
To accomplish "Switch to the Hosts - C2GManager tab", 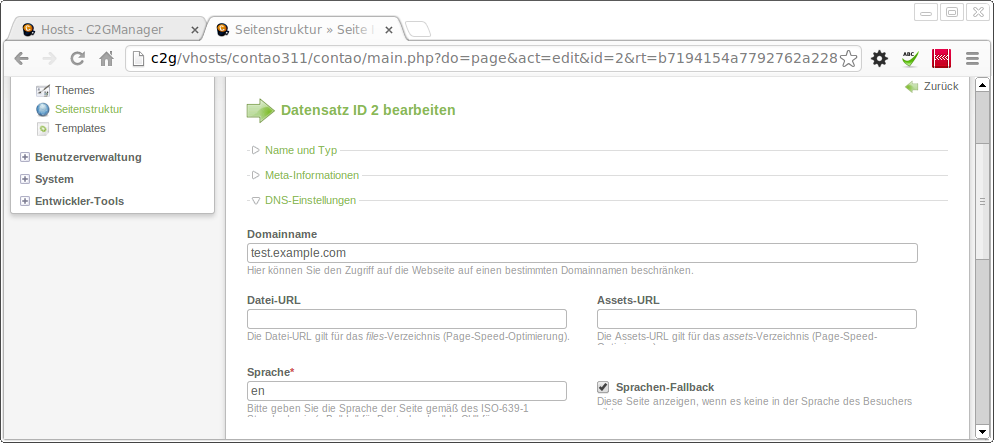I will tap(108, 29).
